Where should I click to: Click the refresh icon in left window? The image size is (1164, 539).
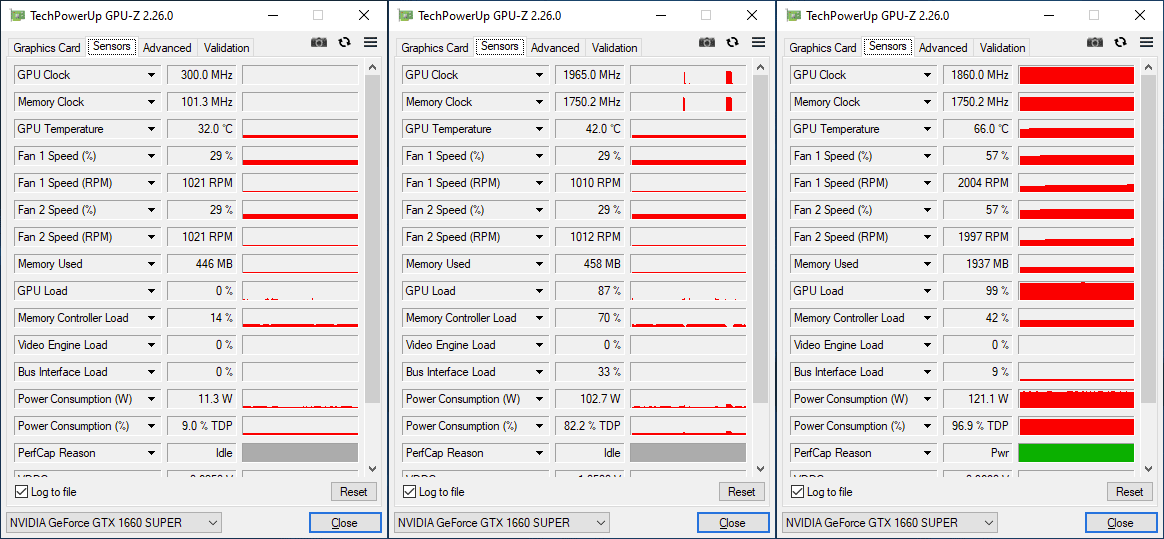point(345,42)
